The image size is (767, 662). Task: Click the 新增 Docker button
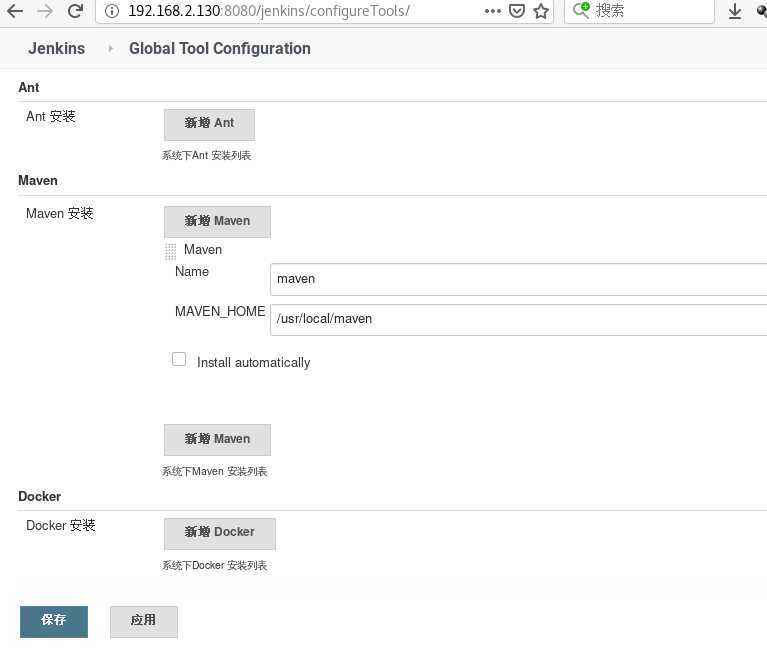(x=220, y=533)
